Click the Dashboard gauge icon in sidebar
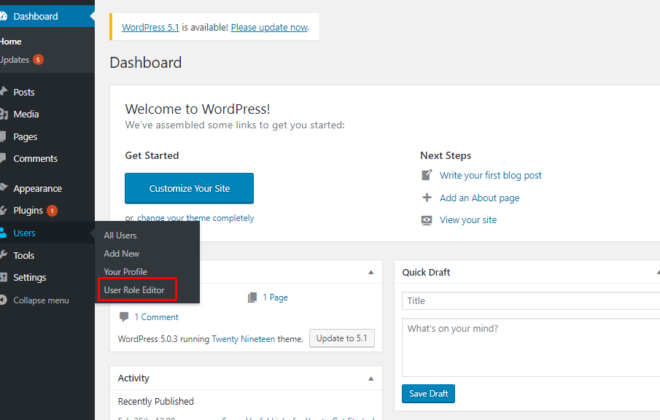This screenshot has width=660, height=420. (3, 16)
